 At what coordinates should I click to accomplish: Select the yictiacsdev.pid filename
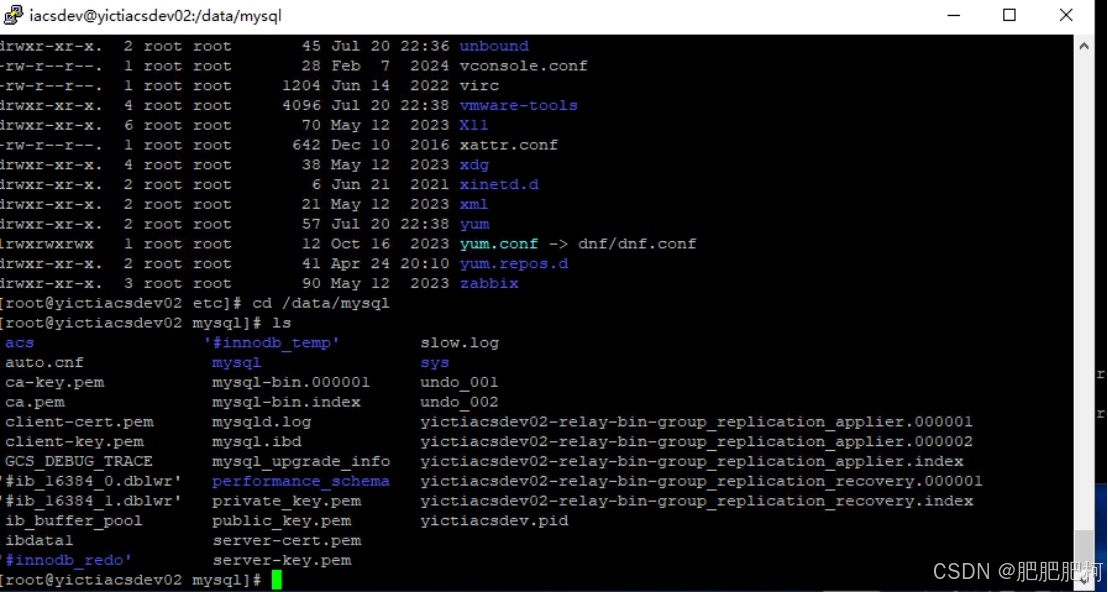coord(493,520)
